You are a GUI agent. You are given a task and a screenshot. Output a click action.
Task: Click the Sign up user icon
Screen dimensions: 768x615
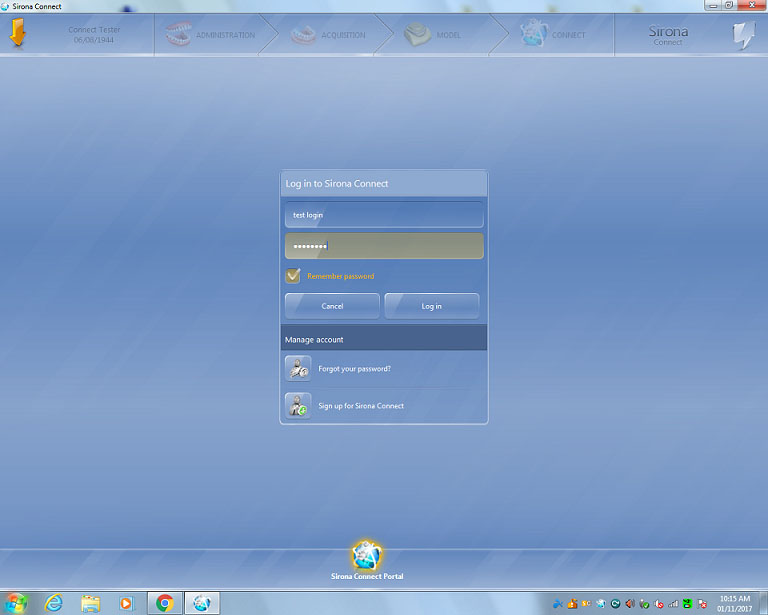pos(298,406)
